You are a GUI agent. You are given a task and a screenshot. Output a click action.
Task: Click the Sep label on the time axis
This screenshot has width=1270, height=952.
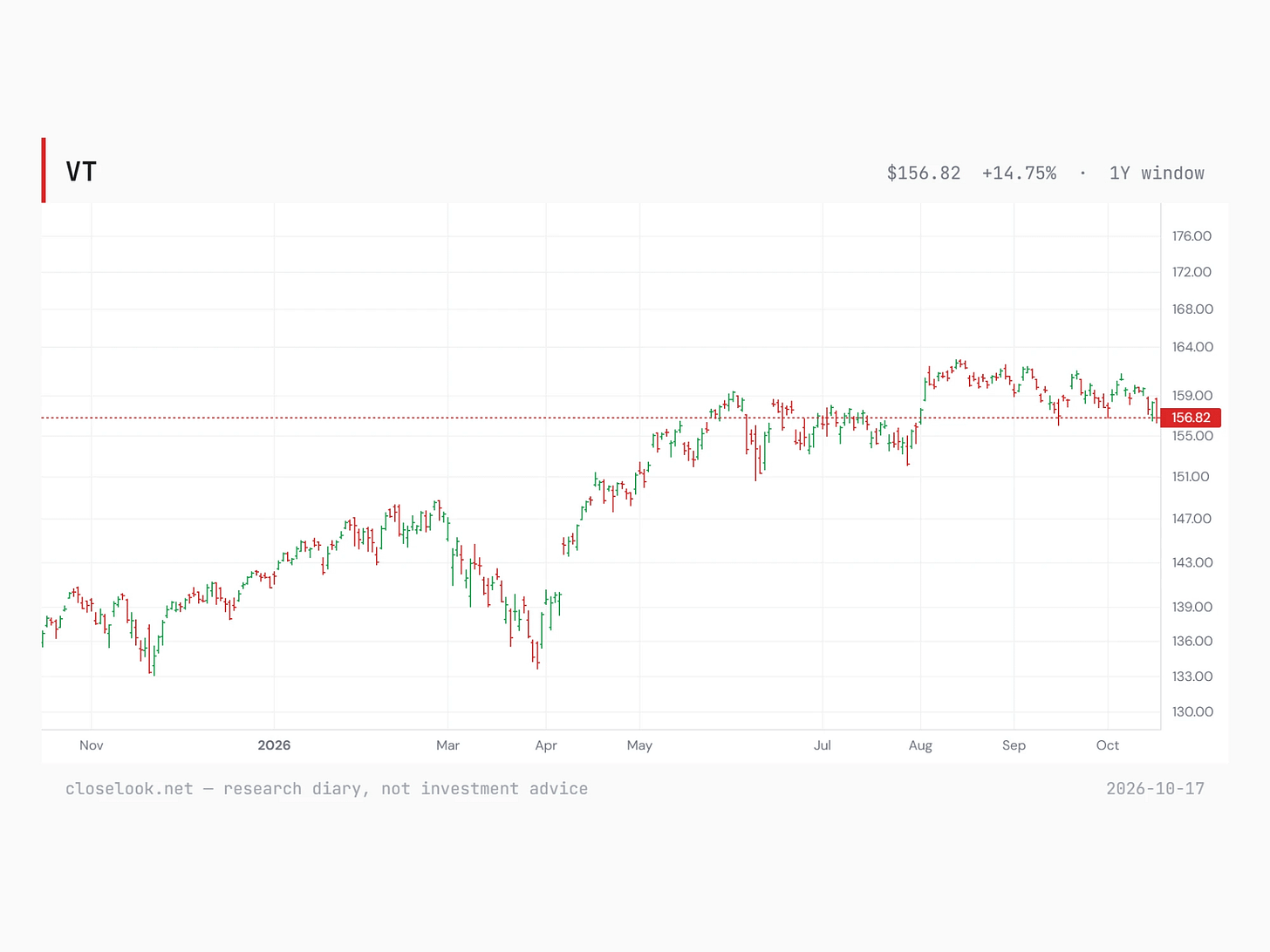(x=1014, y=745)
